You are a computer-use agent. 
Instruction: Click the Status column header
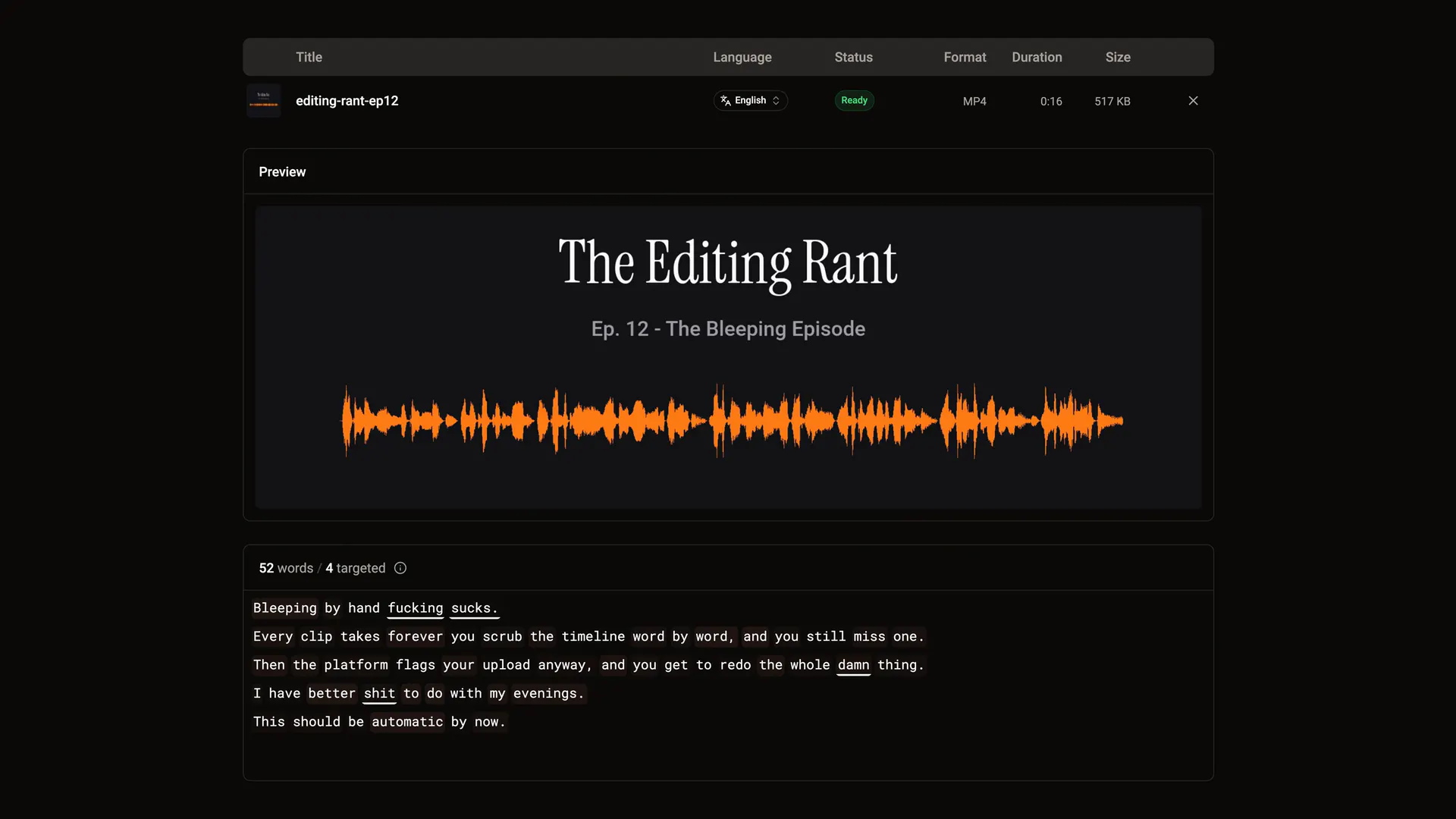pos(853,57)
